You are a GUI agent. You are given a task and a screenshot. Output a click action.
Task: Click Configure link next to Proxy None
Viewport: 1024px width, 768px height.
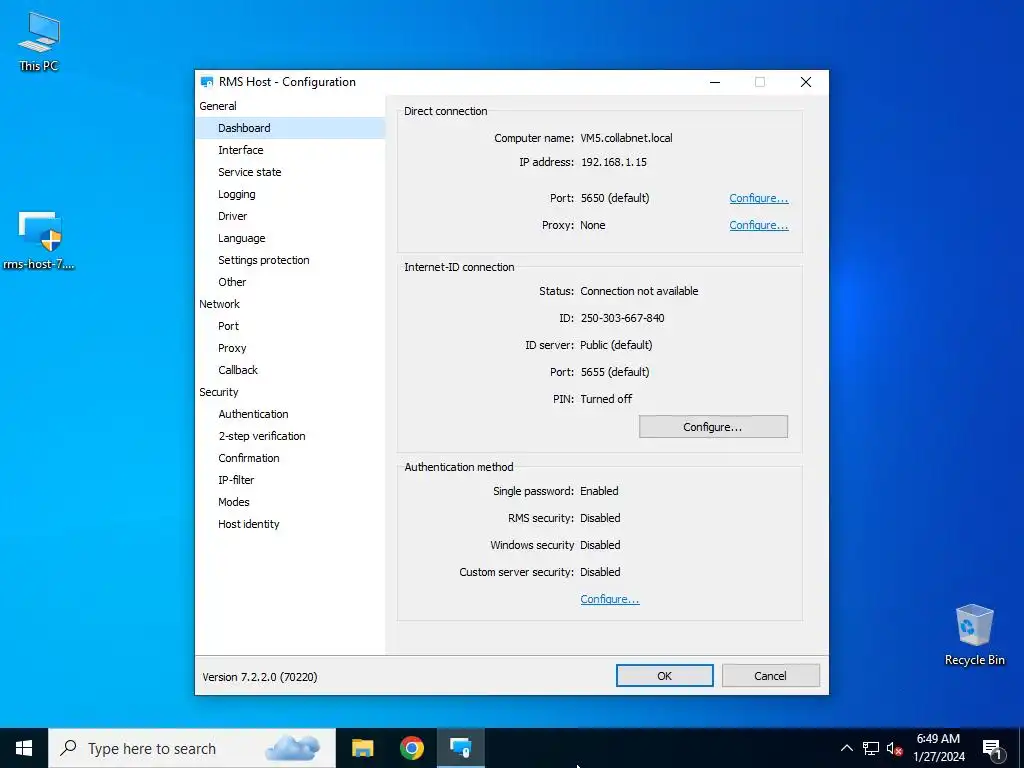(x=759, y=225)
